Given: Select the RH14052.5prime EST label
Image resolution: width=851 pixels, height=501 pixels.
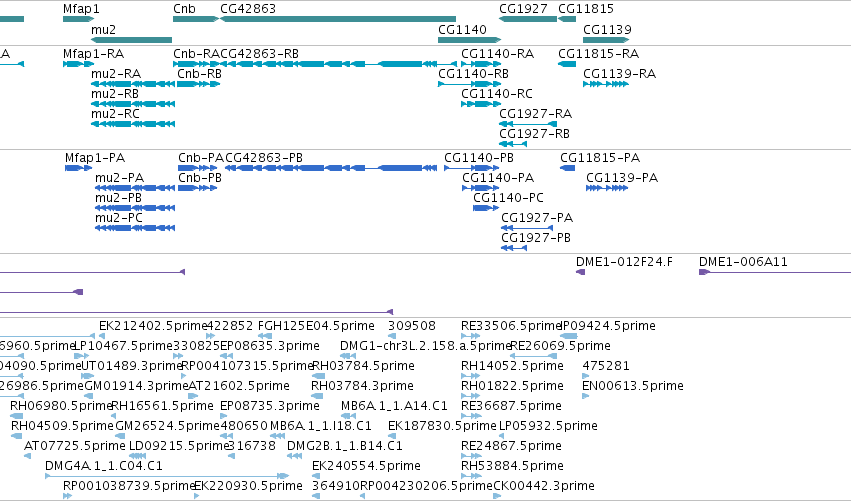Looking at the screenshot, I should click(x=512, y=366).
